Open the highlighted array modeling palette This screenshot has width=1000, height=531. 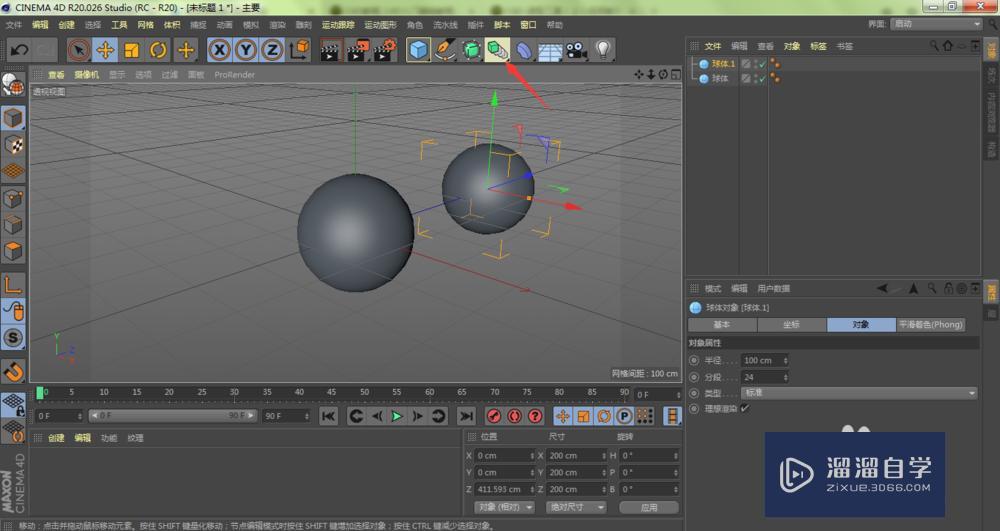pyautogui.click(x=497, y=50)
